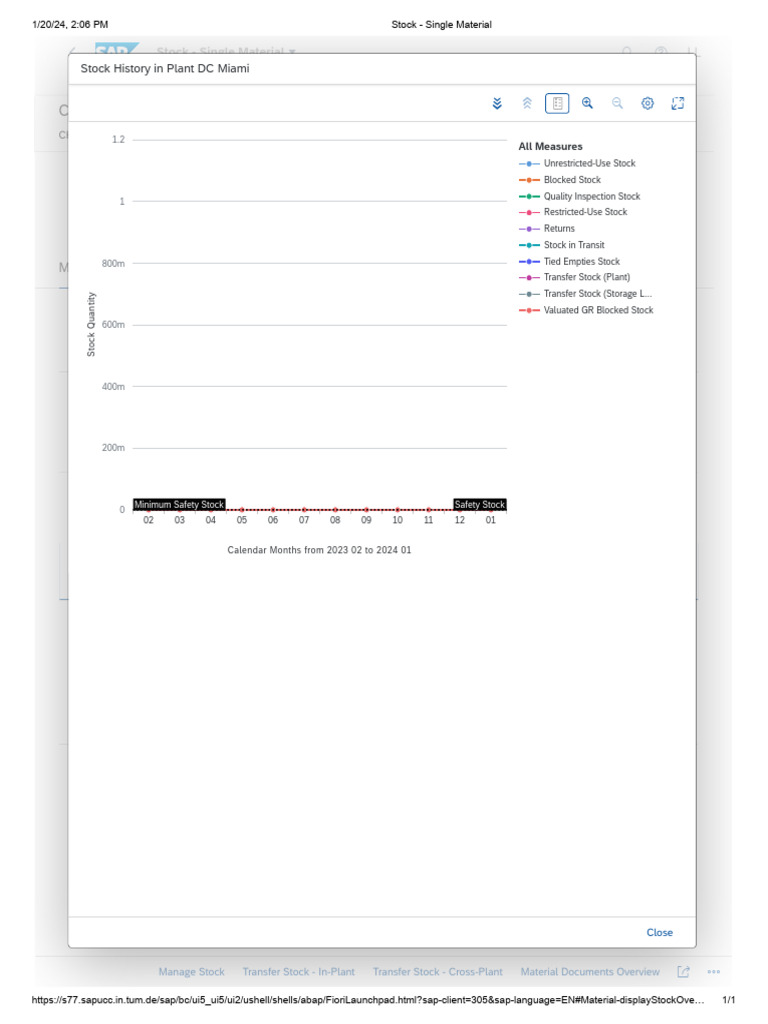This screenshot has height=1024, width=768.
Task: Toggle Blocked Stock series in legend
Action: click(572, 180)
